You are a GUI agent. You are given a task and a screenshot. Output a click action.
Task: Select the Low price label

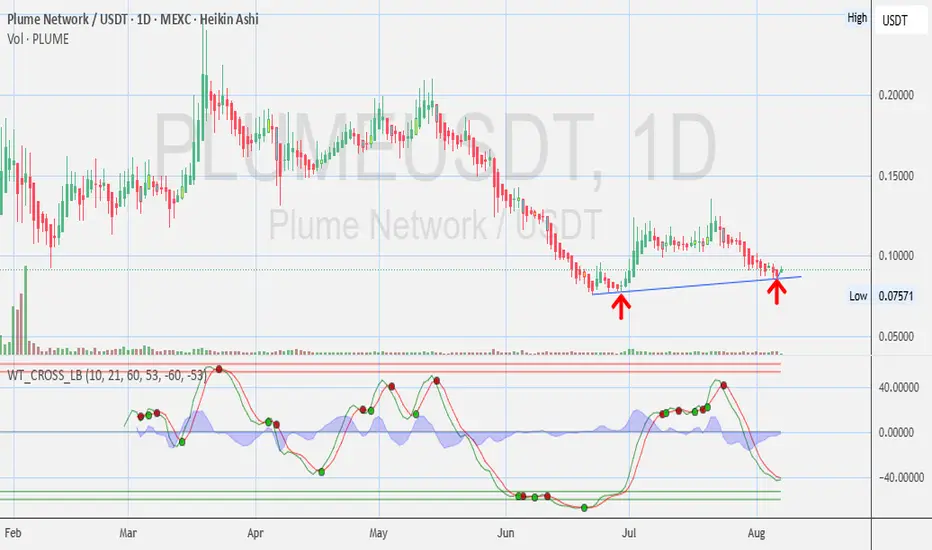[x=858, y=296]
